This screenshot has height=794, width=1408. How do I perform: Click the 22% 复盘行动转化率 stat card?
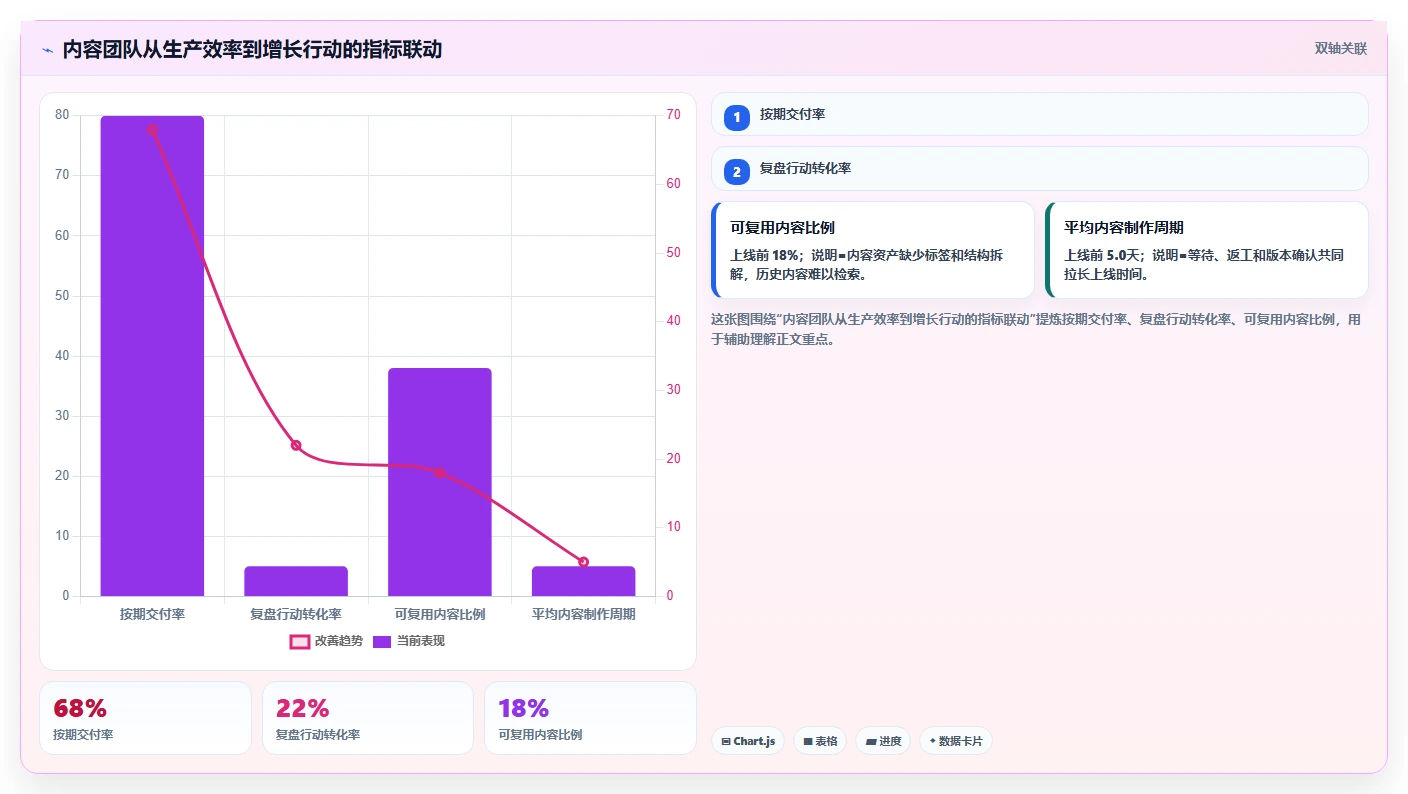click(x=367, y=718)
